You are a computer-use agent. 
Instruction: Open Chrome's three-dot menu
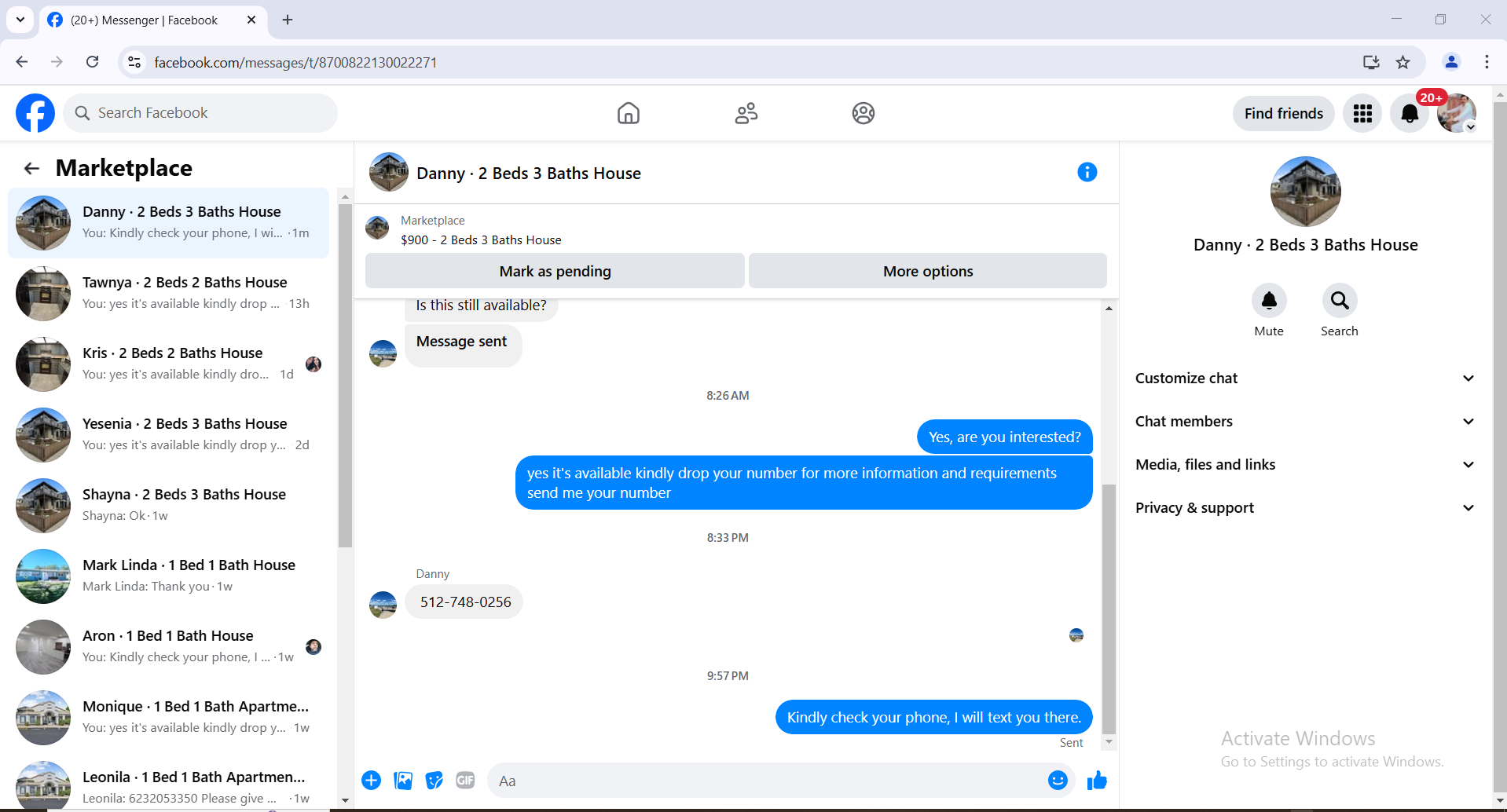[x=1487, y=62]
